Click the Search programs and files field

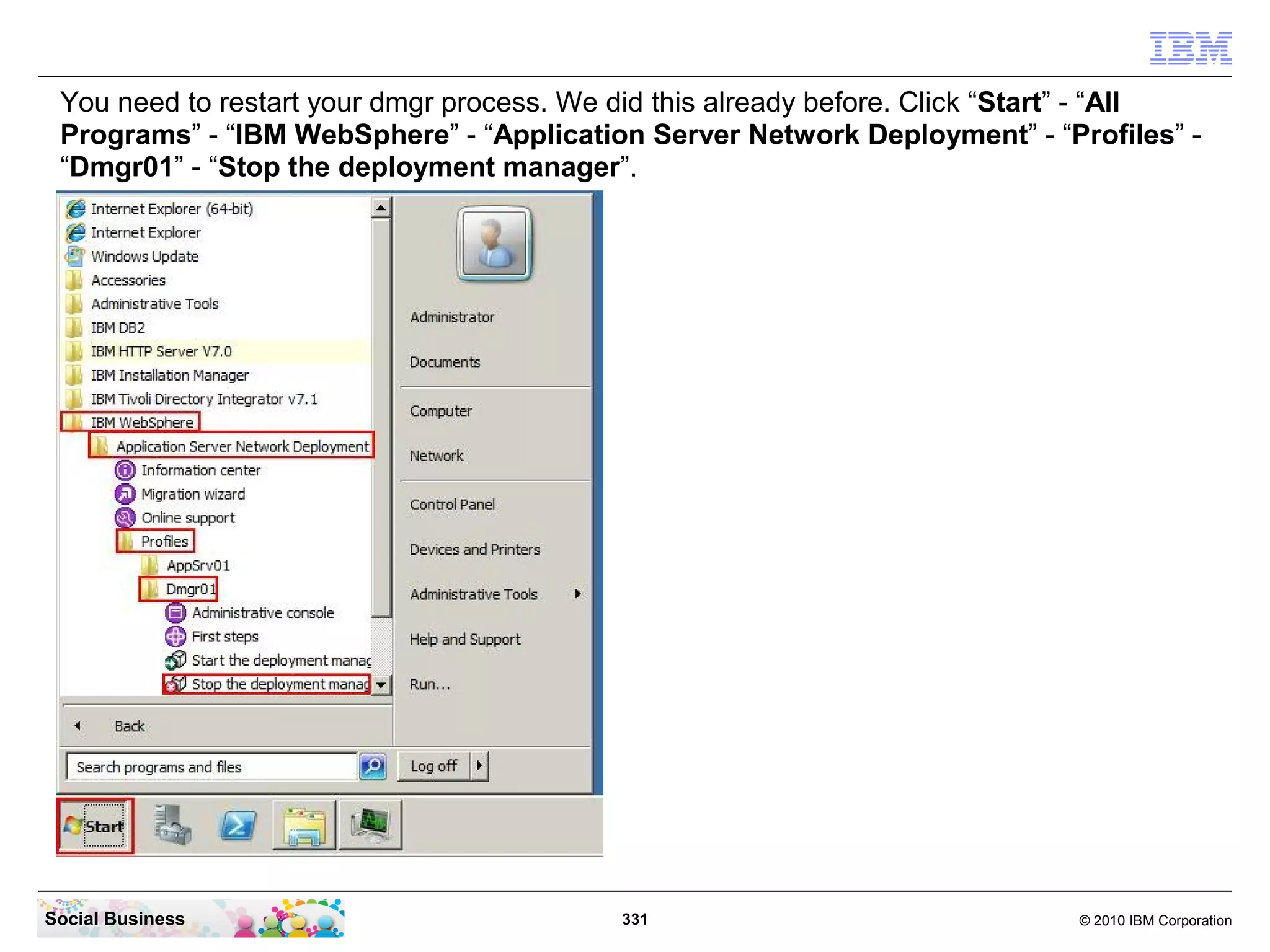[x=212, y=767]
